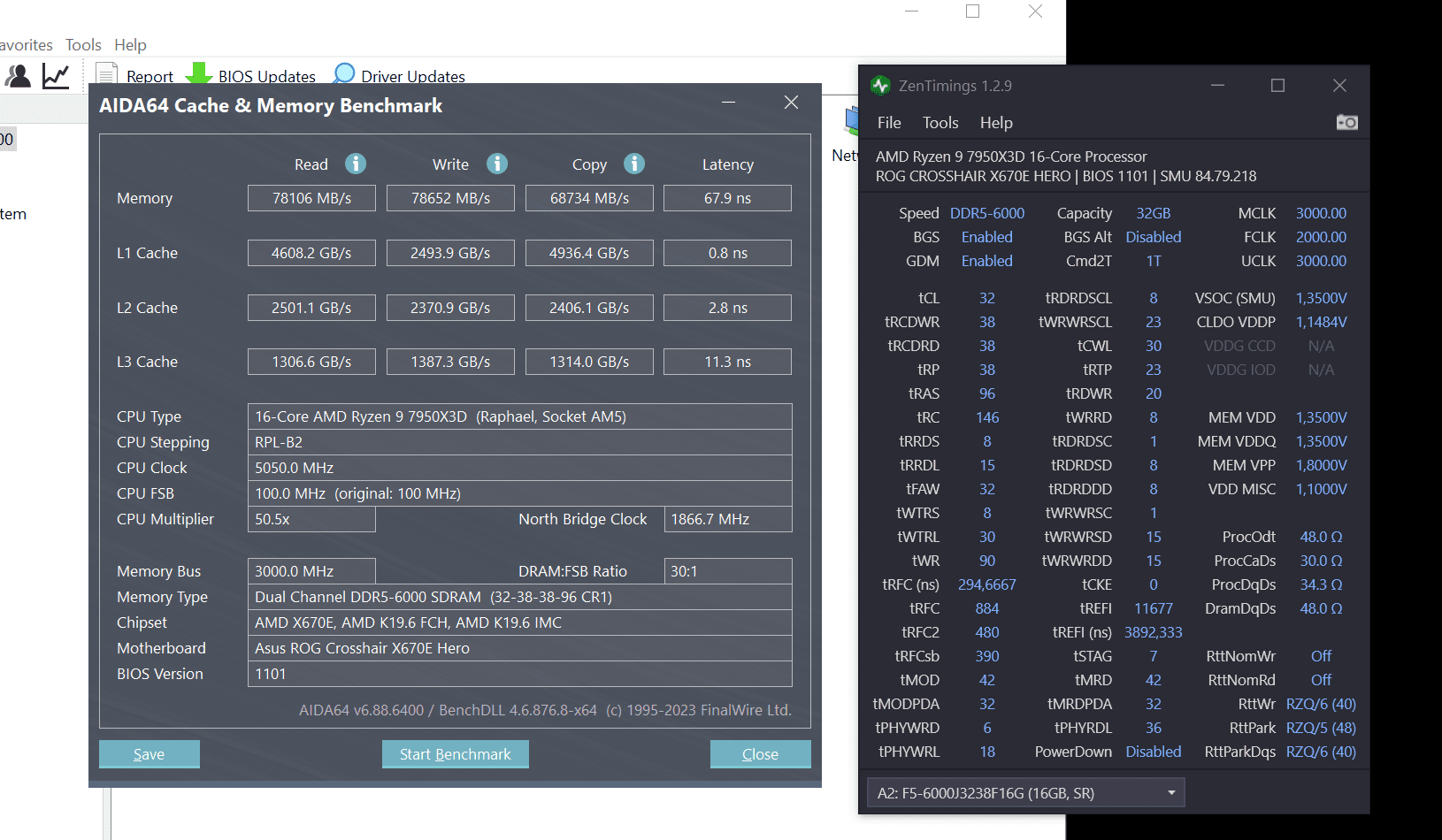Open the BIOS Updates green arrow icon
The width and height of the screenshot is (1442, 840).
click(199, 73)
